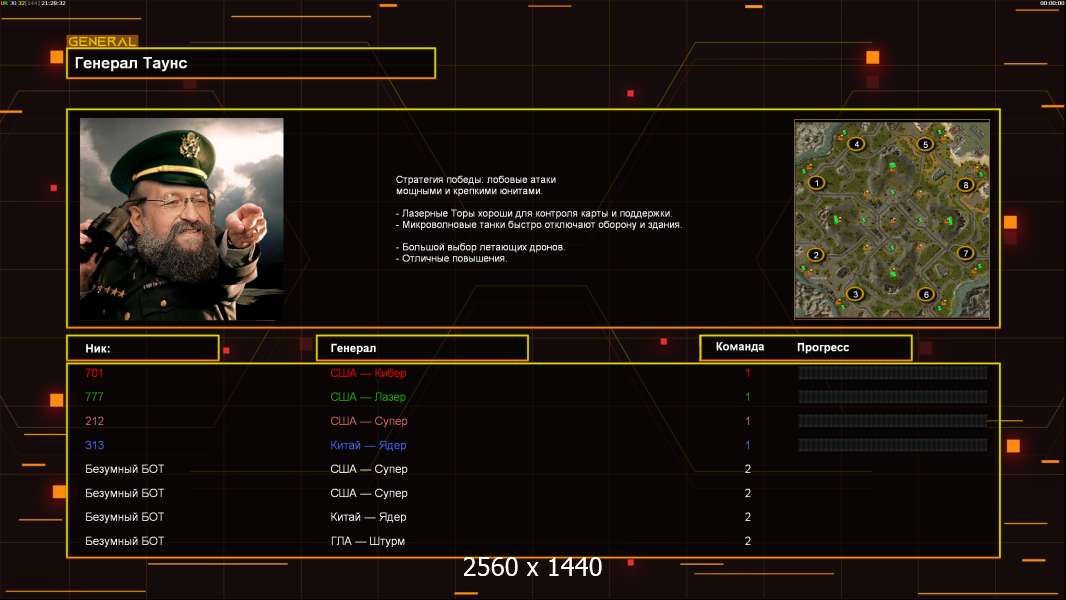Click the ГЛА — Штурм general entry
Screen dimensions: 1066x600
368,541
